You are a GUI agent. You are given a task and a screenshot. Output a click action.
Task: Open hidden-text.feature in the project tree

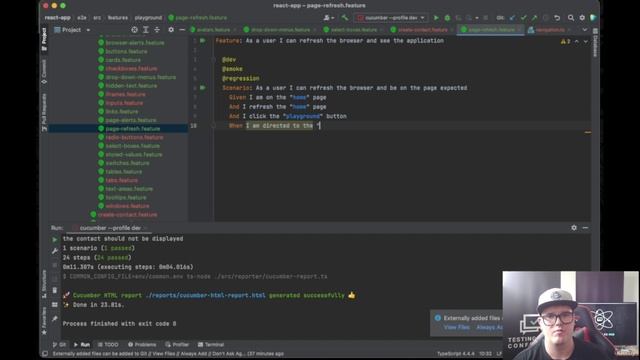[131, 86]
